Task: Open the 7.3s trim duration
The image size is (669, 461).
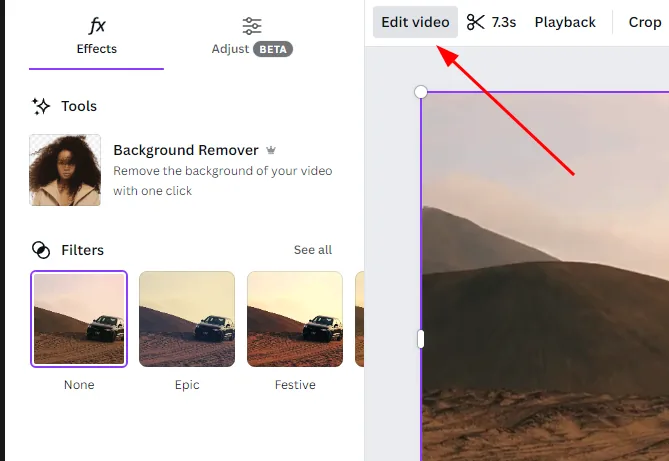Action: [503, 22]
